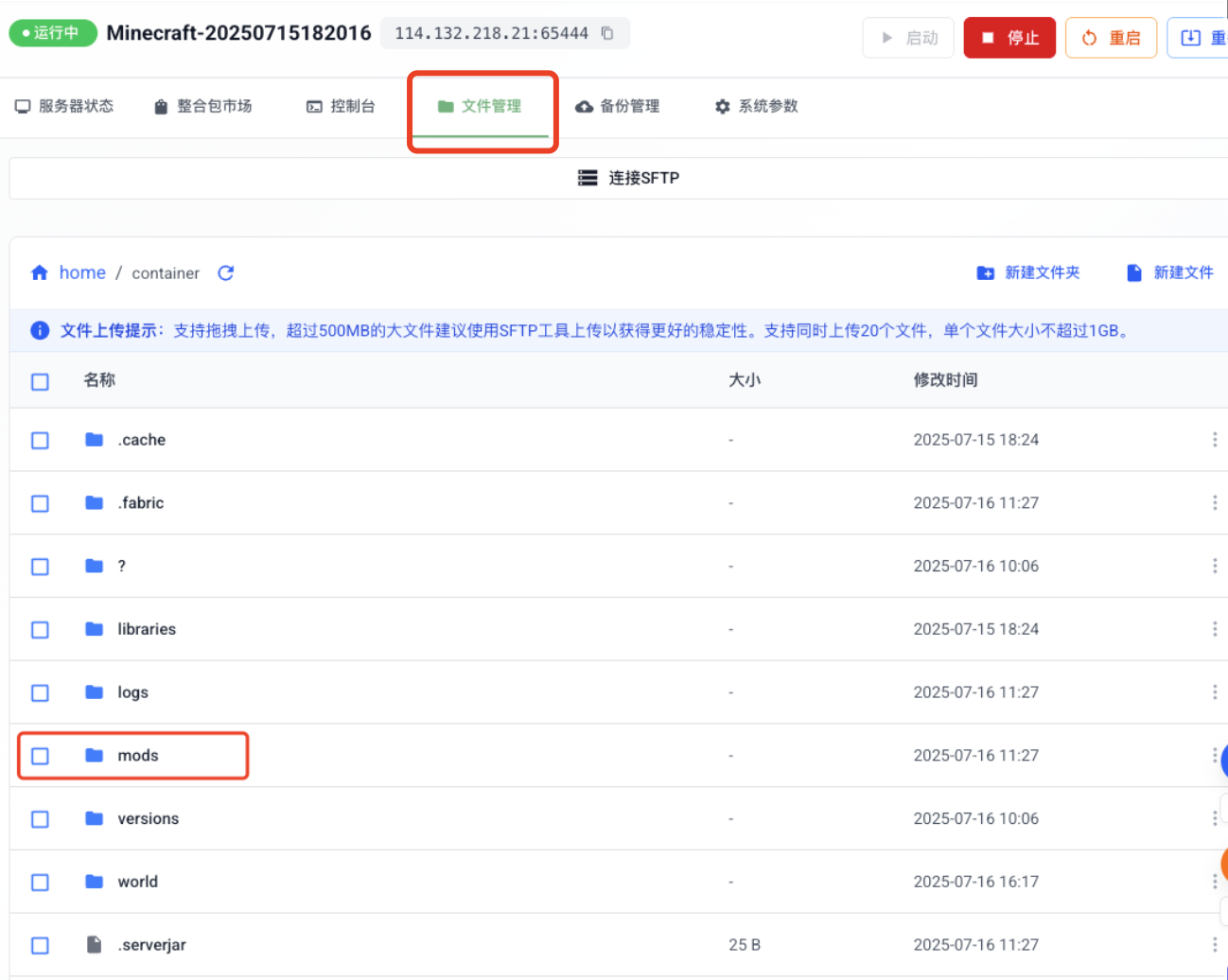Click the server IP address text
Screen dimensions: 1228x980
pos(491,33)
